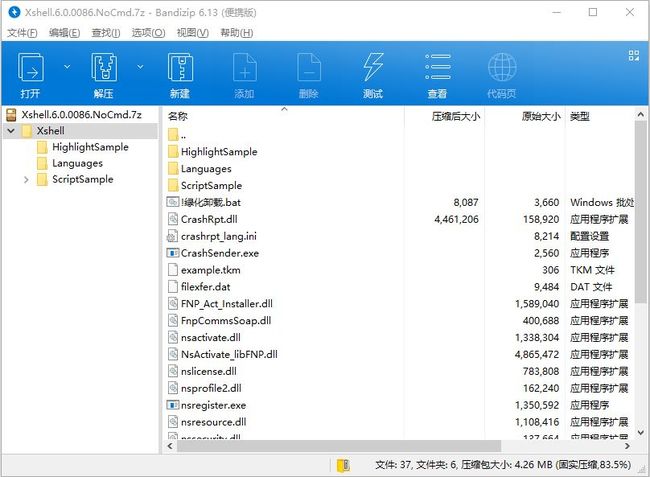Click the toolbar layout grid icon at top right

(633, 56)
